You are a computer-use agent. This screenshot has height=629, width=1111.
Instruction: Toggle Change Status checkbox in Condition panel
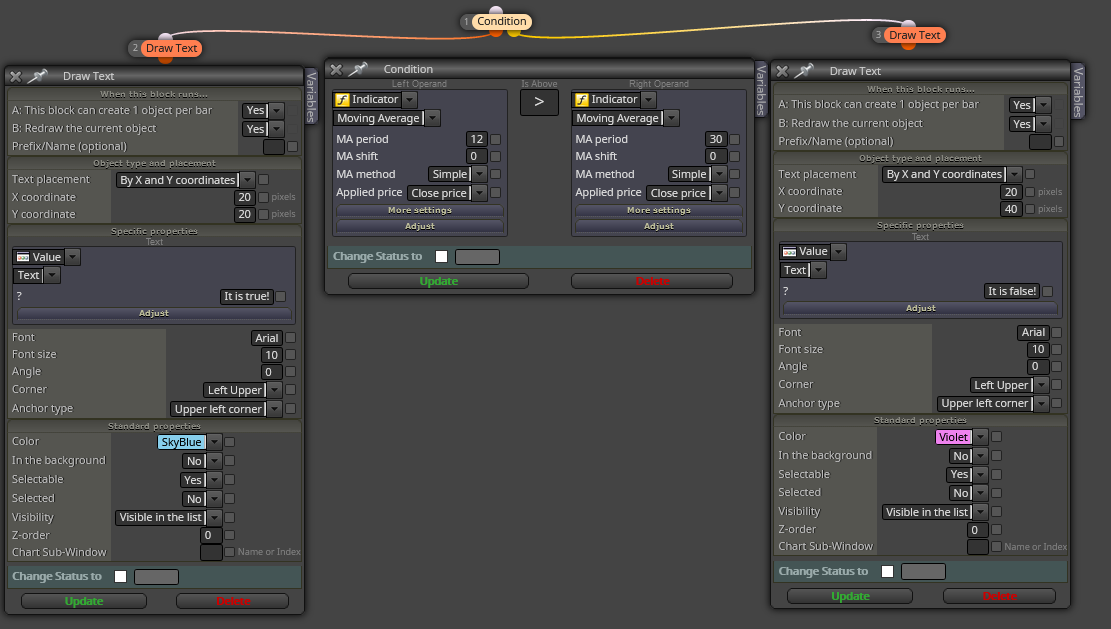(x=441, y=256)
